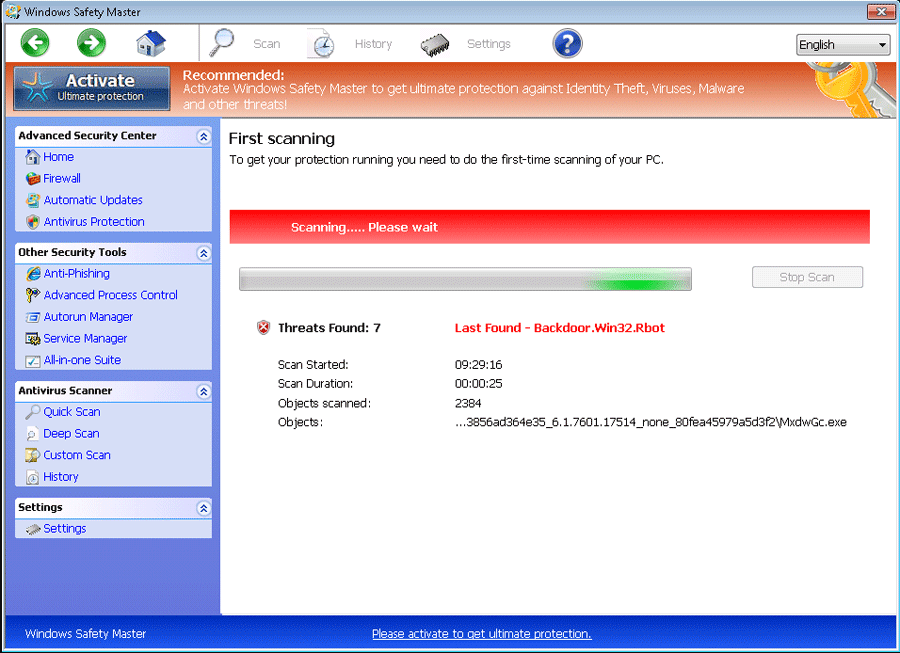Click the magnifying glass Scan icon

point(222,43)
